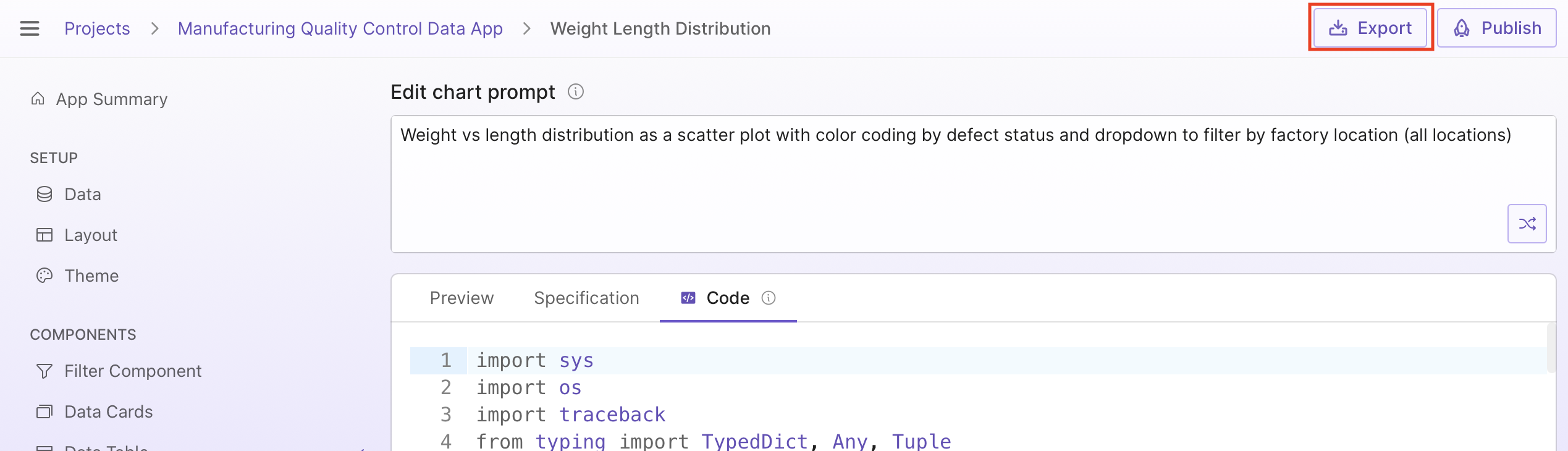The image size is (1568, 451).
Task: Click the Publish button
Action: [x=1496, y=28]
